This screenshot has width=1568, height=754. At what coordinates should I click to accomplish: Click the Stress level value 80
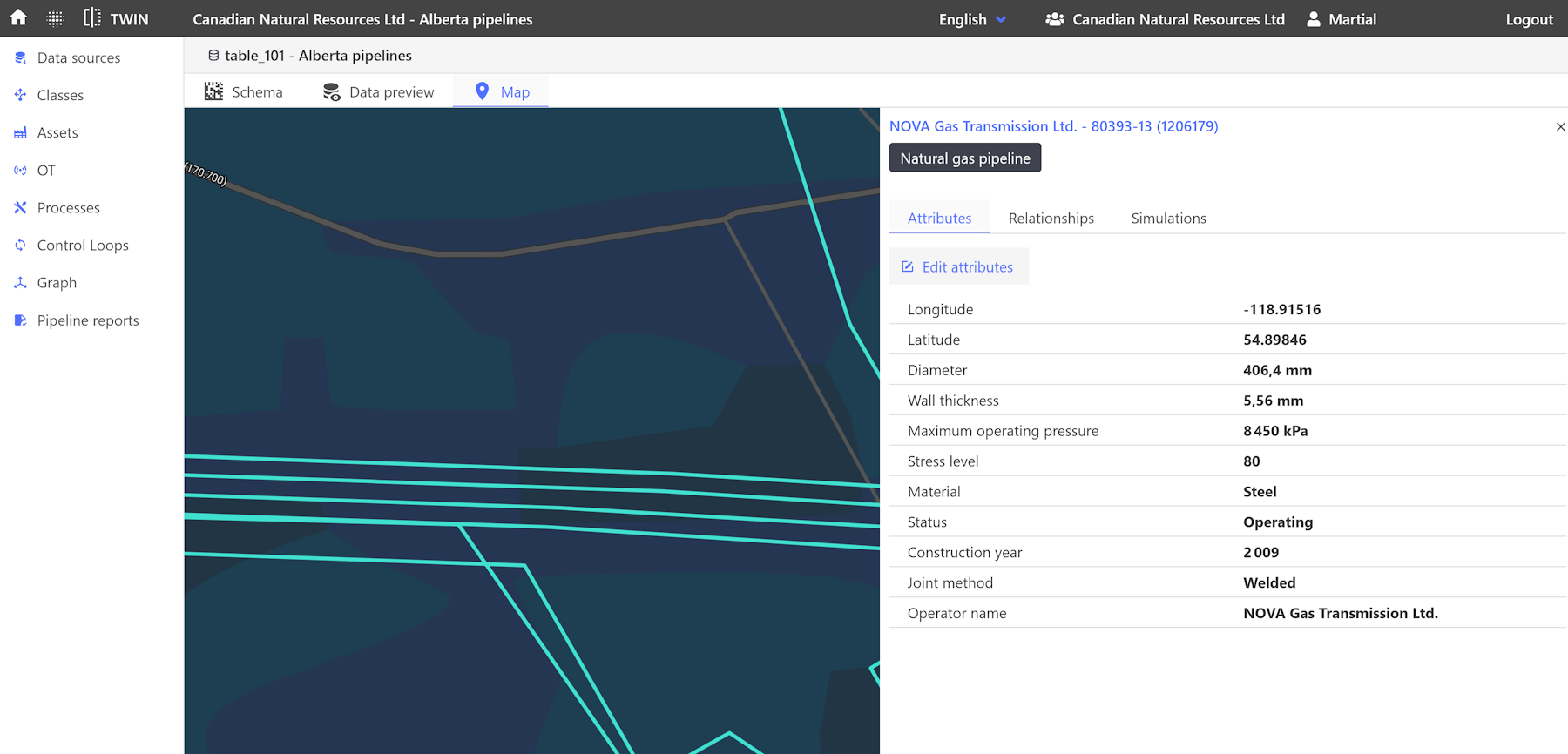pos(1251,461)
